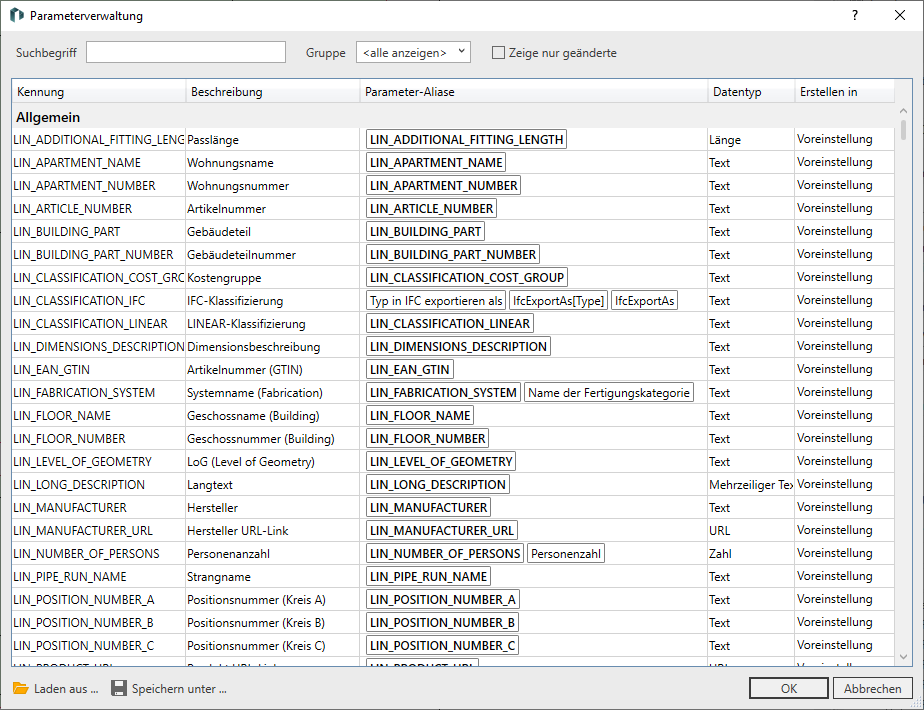
Task: Click LIN_APARTMENT_NUMBER in the Kennung column
Action: (x=84, y=186)
